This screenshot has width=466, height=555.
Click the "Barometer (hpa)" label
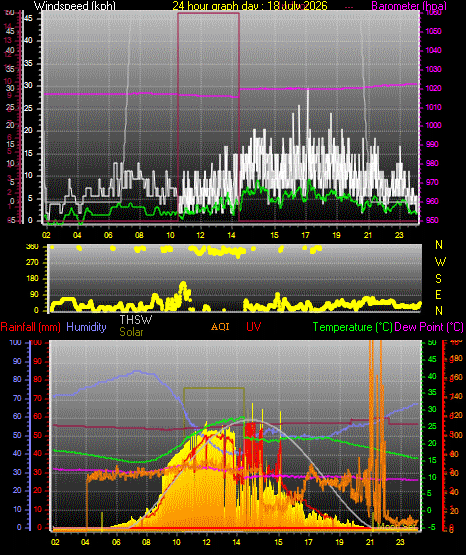(409, 6)
